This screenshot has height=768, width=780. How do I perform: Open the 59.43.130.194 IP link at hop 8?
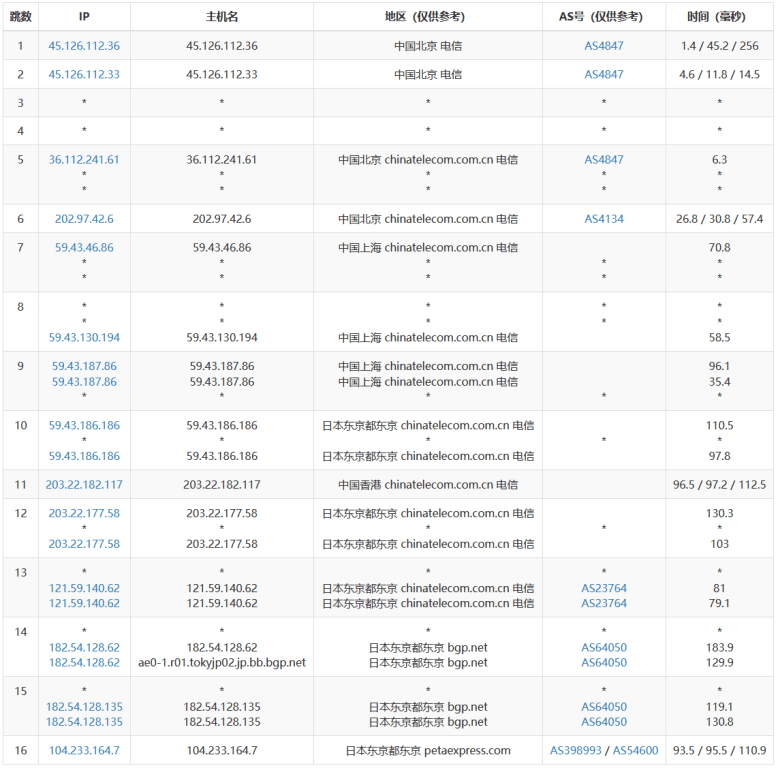[x=84, y=338]
